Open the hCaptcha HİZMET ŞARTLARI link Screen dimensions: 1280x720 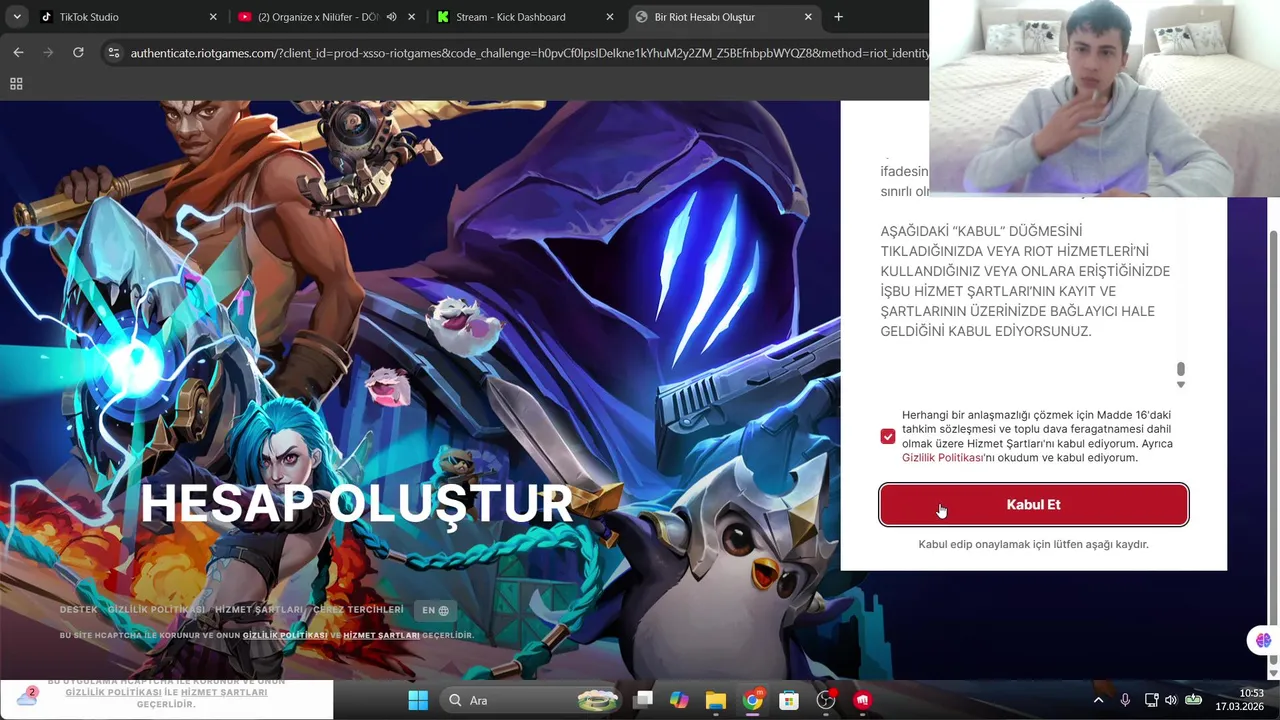[381, 635]
